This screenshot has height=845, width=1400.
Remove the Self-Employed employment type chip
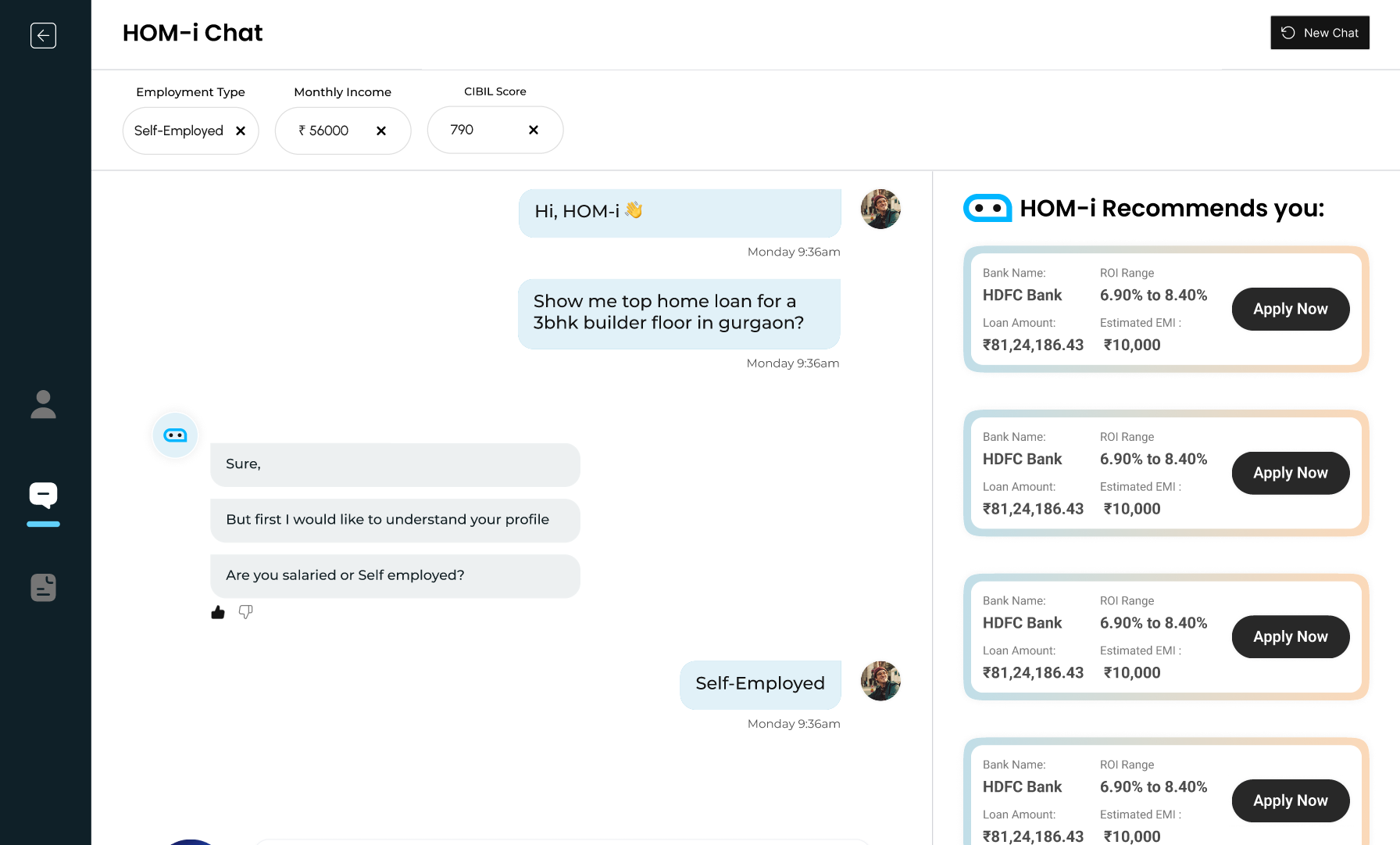pyautogui.click(x=241, y=131)
